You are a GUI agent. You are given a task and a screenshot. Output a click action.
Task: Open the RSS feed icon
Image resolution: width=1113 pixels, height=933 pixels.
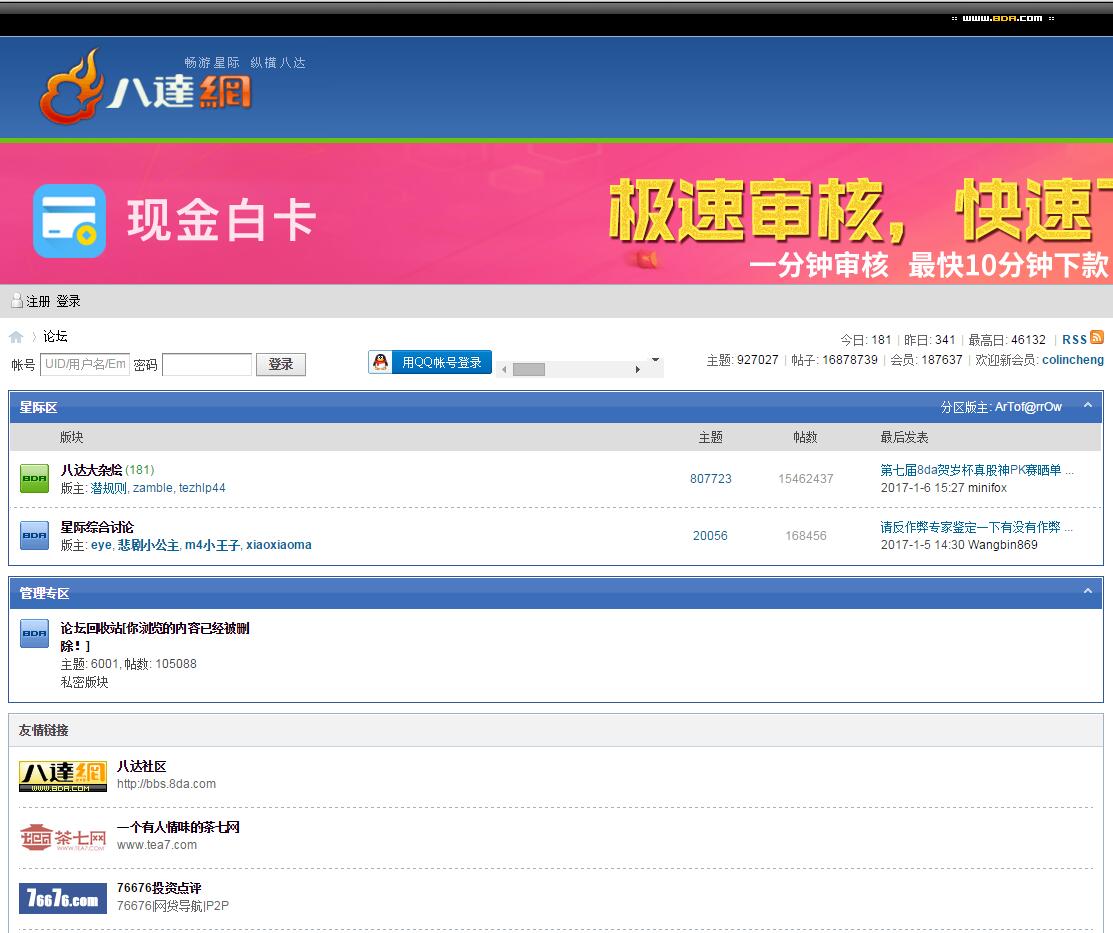(1096, 338)
